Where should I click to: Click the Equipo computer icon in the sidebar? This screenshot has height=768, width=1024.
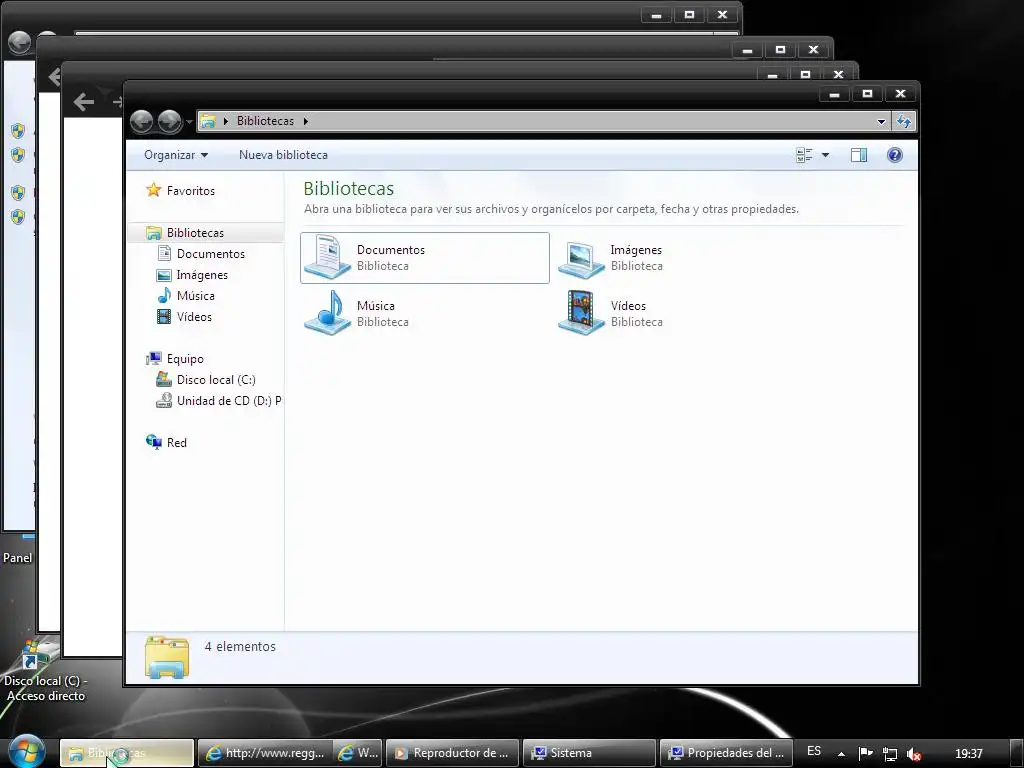[154, 359]
